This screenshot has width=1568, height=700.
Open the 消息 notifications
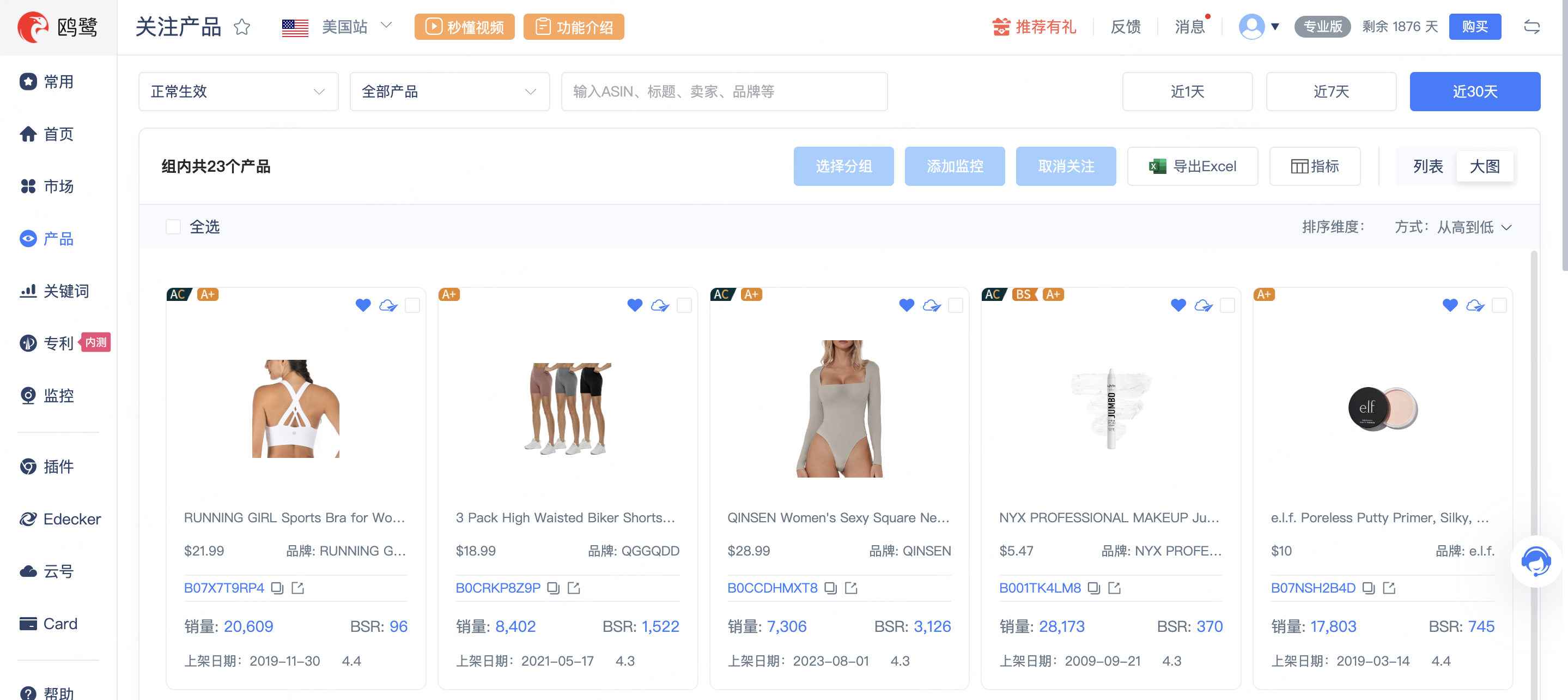pyautogui.click(x=1189, y=27)
